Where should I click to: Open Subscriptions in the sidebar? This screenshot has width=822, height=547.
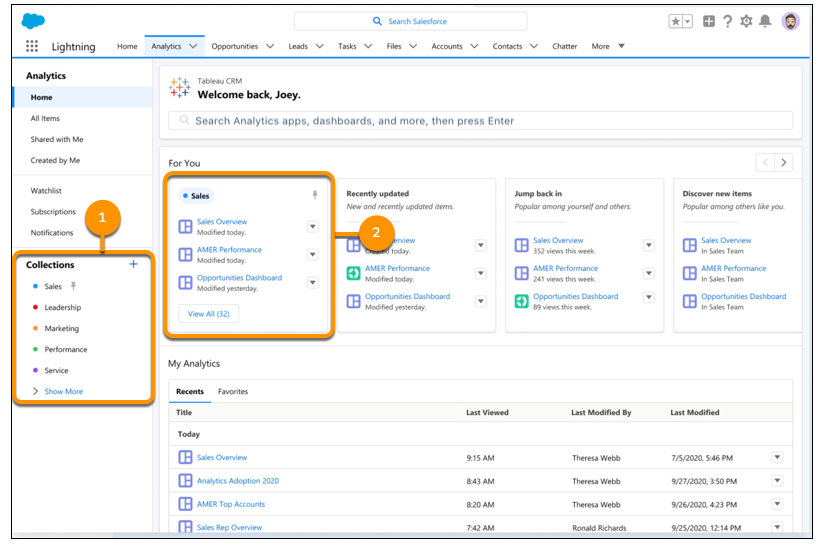pos(53,211)
